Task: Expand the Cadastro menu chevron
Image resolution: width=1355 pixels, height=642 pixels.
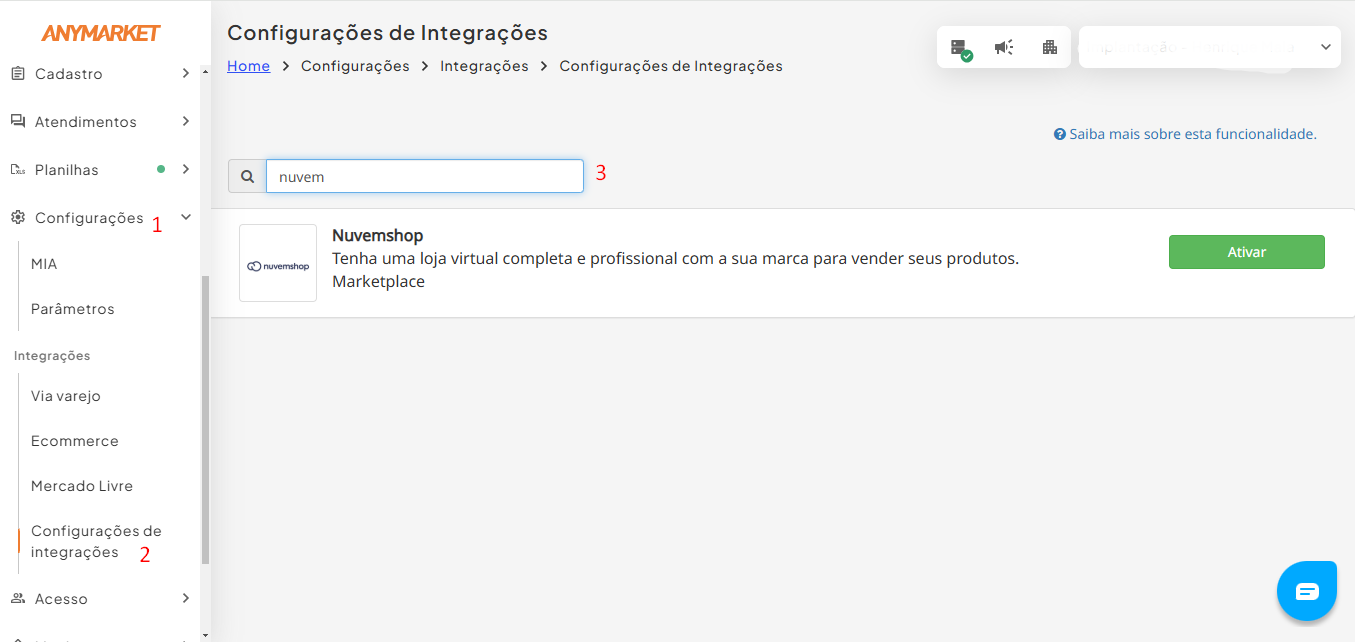Action: click(x=186, y=73)
